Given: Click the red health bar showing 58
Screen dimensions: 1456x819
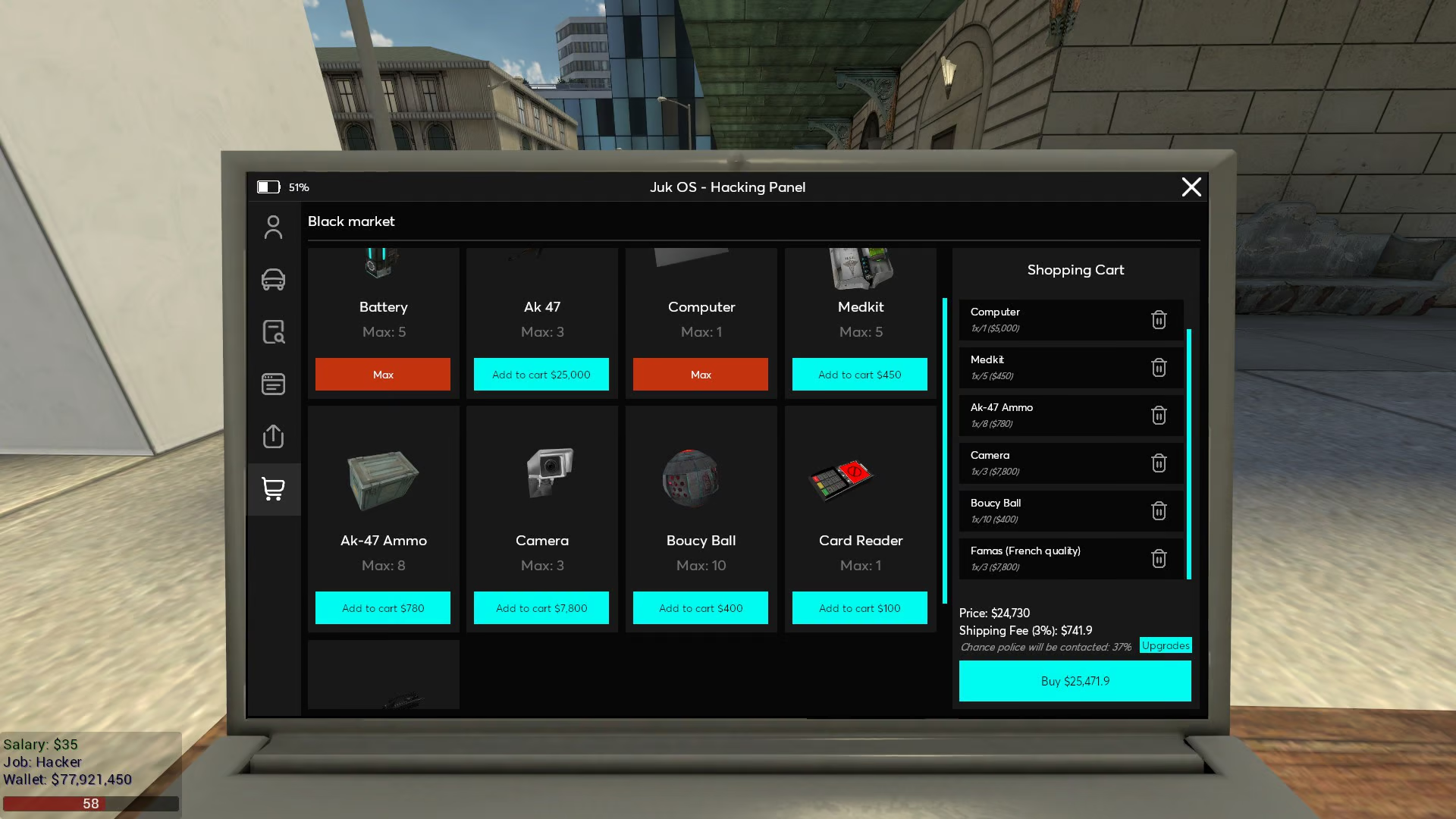Looking at the screenshot, I should pyautogui.click(x=91, y=804).
